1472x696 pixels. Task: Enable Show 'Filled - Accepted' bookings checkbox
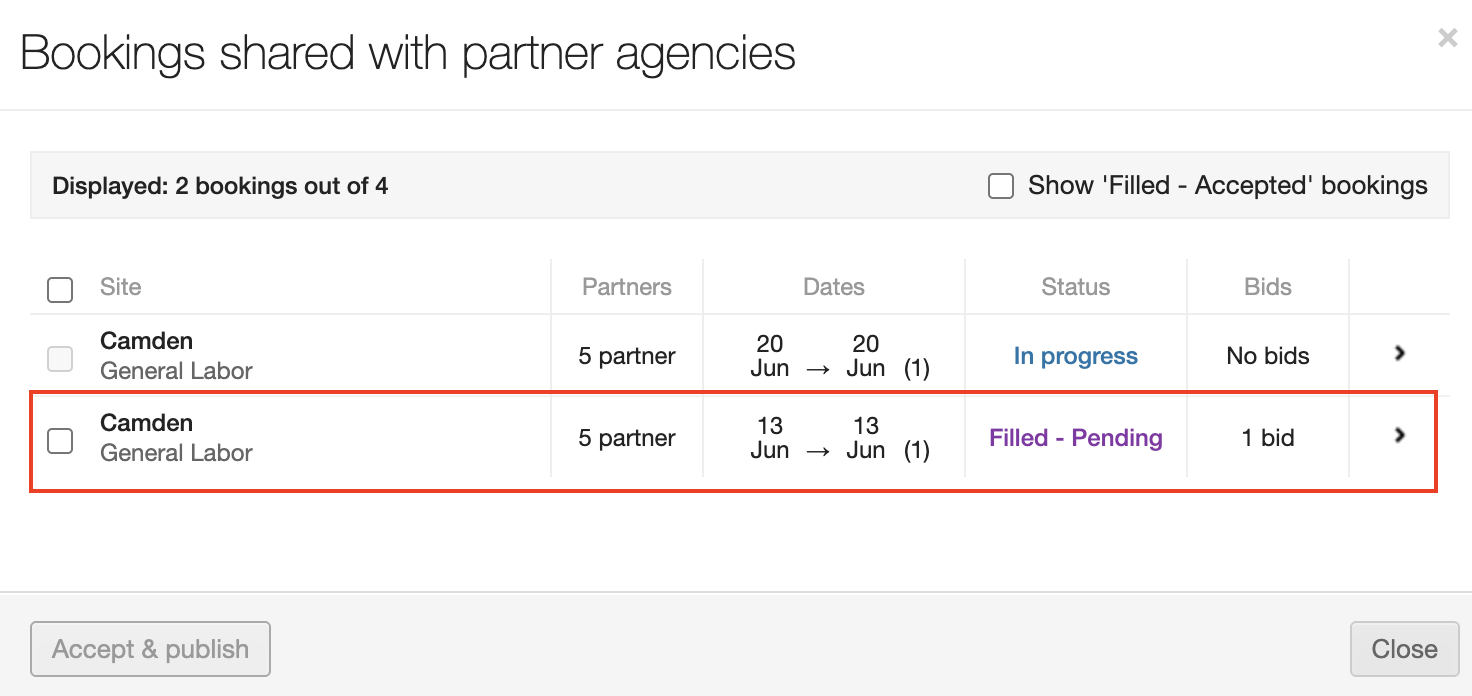click(1001, 186)
